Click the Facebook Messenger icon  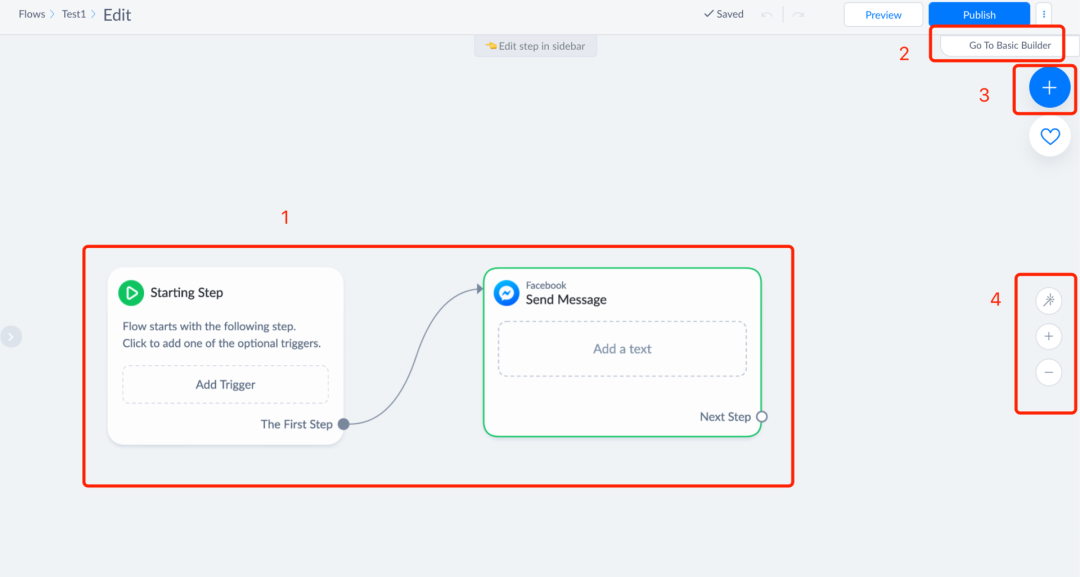[x=506, y=293]
